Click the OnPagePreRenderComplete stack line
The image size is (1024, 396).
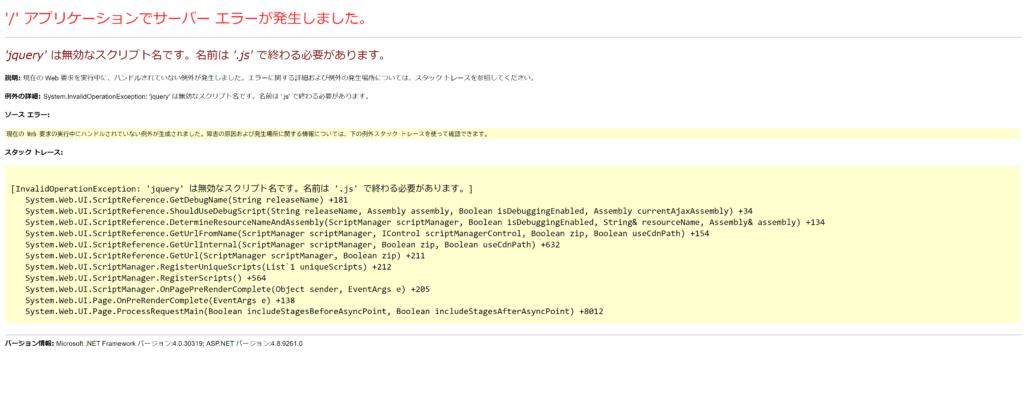[227, 289]
